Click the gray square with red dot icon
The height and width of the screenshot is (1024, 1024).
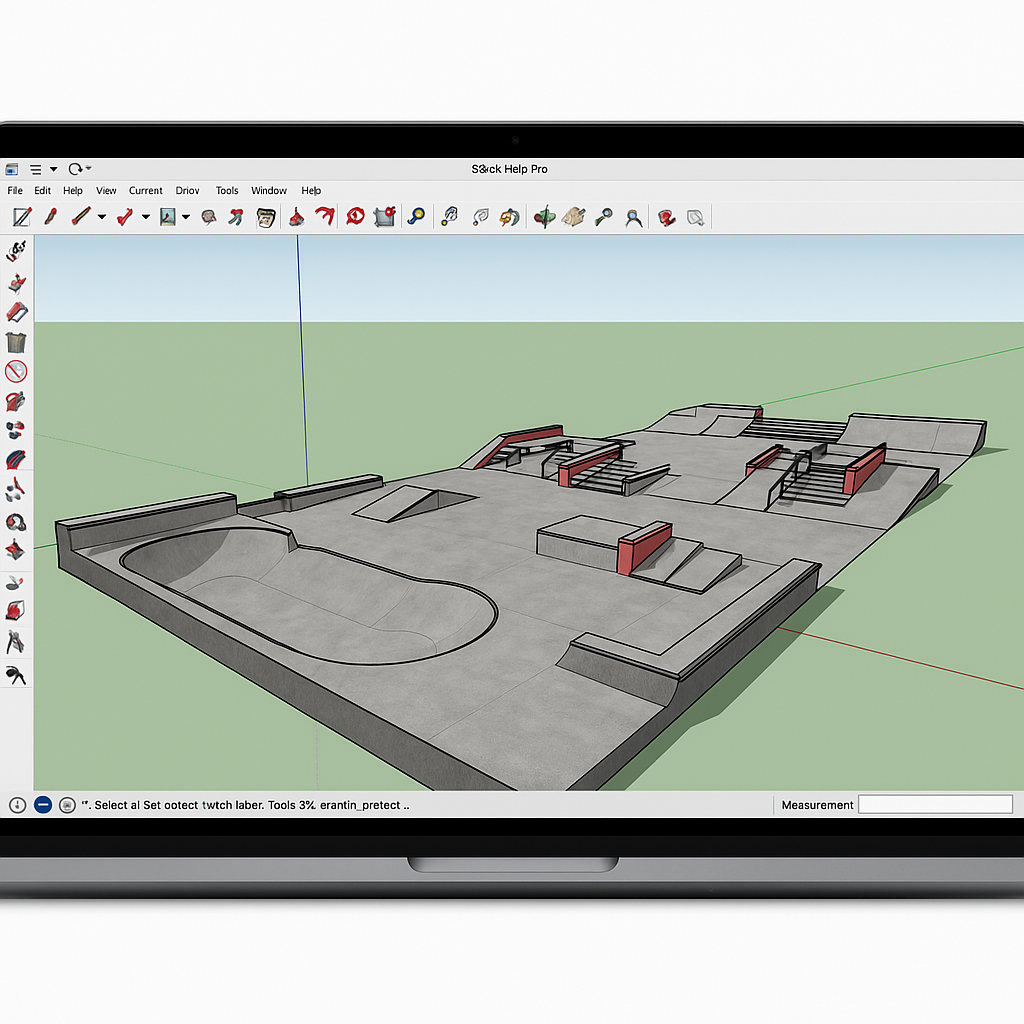tap(385, 216)
